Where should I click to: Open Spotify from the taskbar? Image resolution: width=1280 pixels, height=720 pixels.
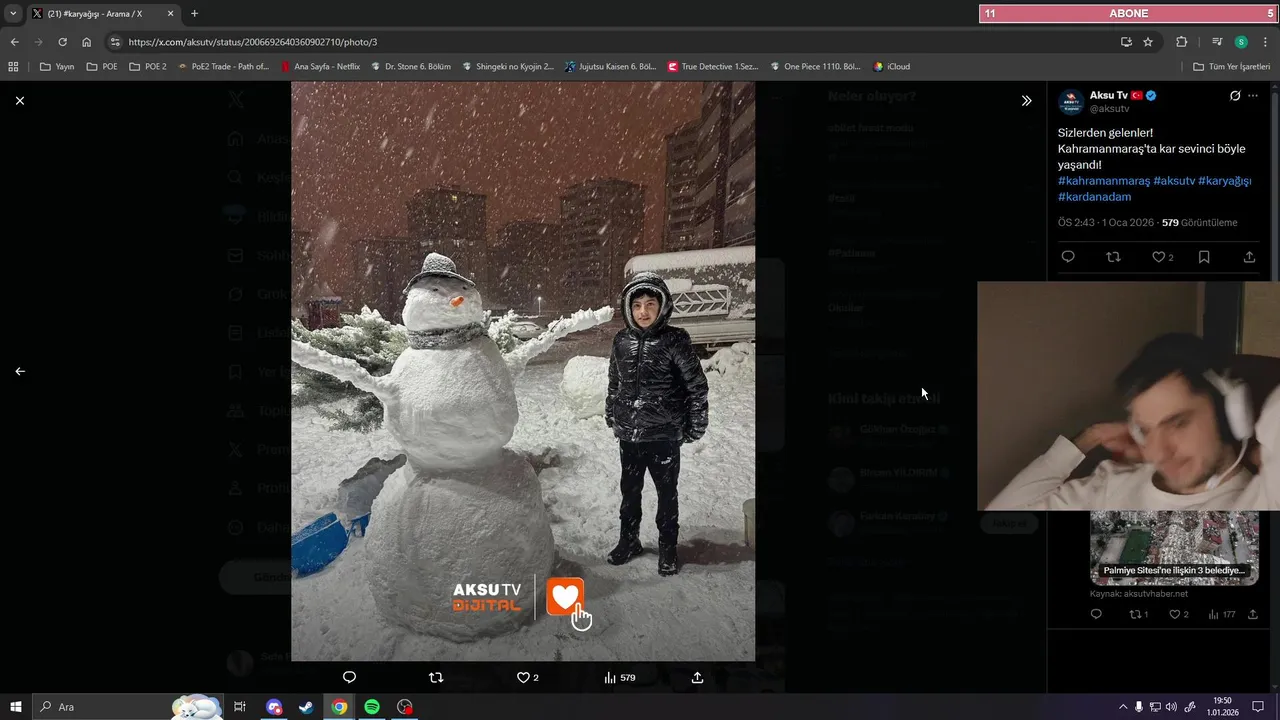click(371, 707)
